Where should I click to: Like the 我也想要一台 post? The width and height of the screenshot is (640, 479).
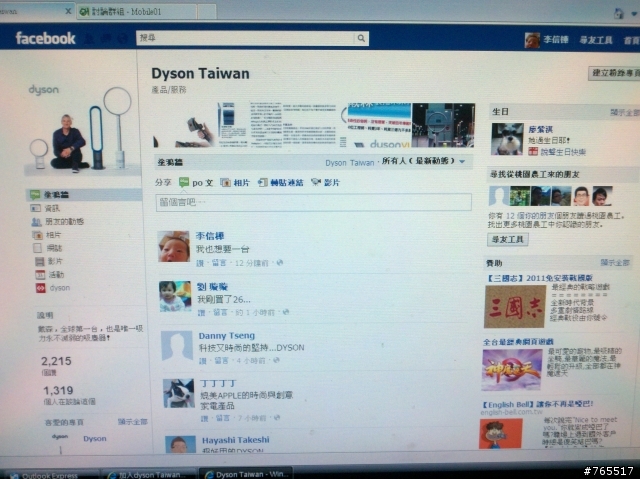point(200,263)
